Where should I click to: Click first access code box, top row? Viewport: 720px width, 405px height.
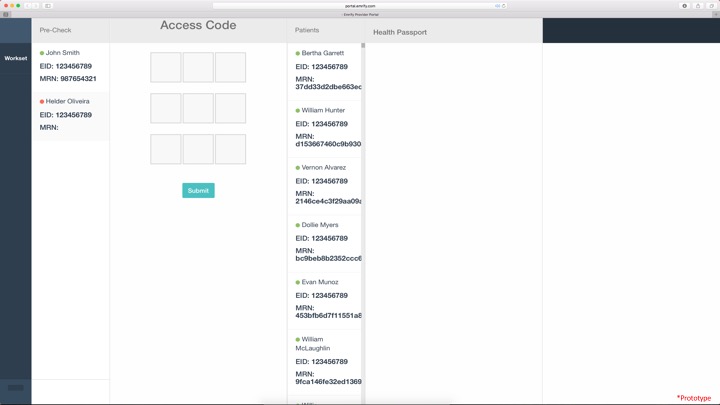(166, 68)
